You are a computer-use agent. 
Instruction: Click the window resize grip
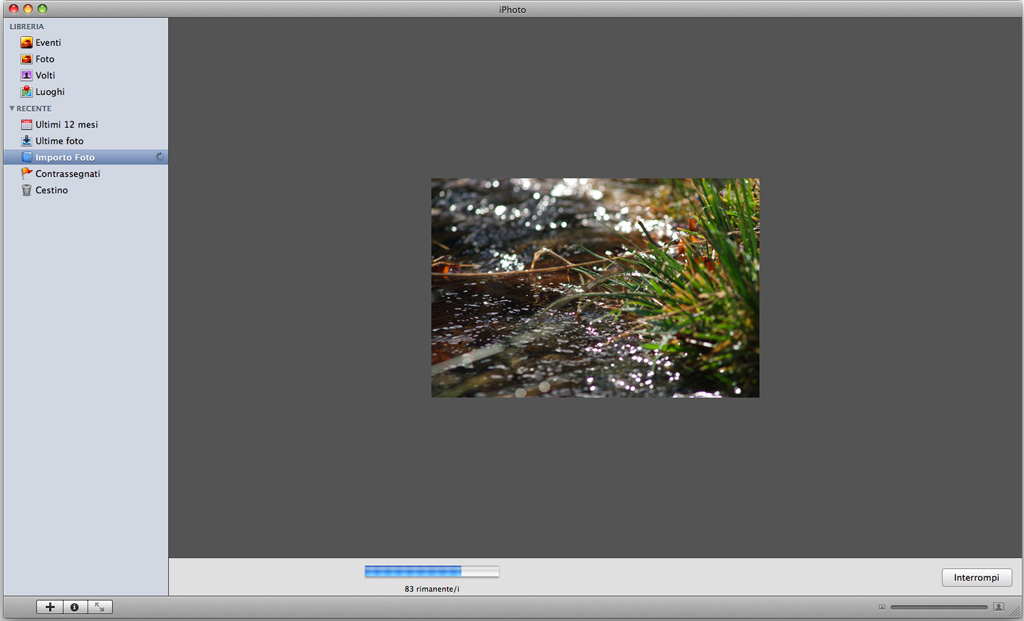pyautogui.click(x=1016, y=613)
